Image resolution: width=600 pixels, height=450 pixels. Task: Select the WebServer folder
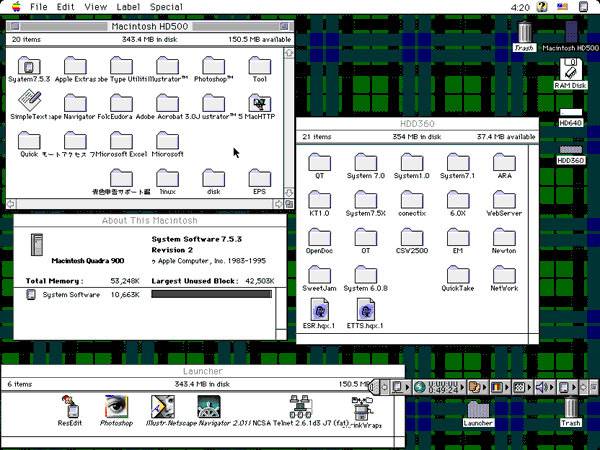[x=504, y=200]
